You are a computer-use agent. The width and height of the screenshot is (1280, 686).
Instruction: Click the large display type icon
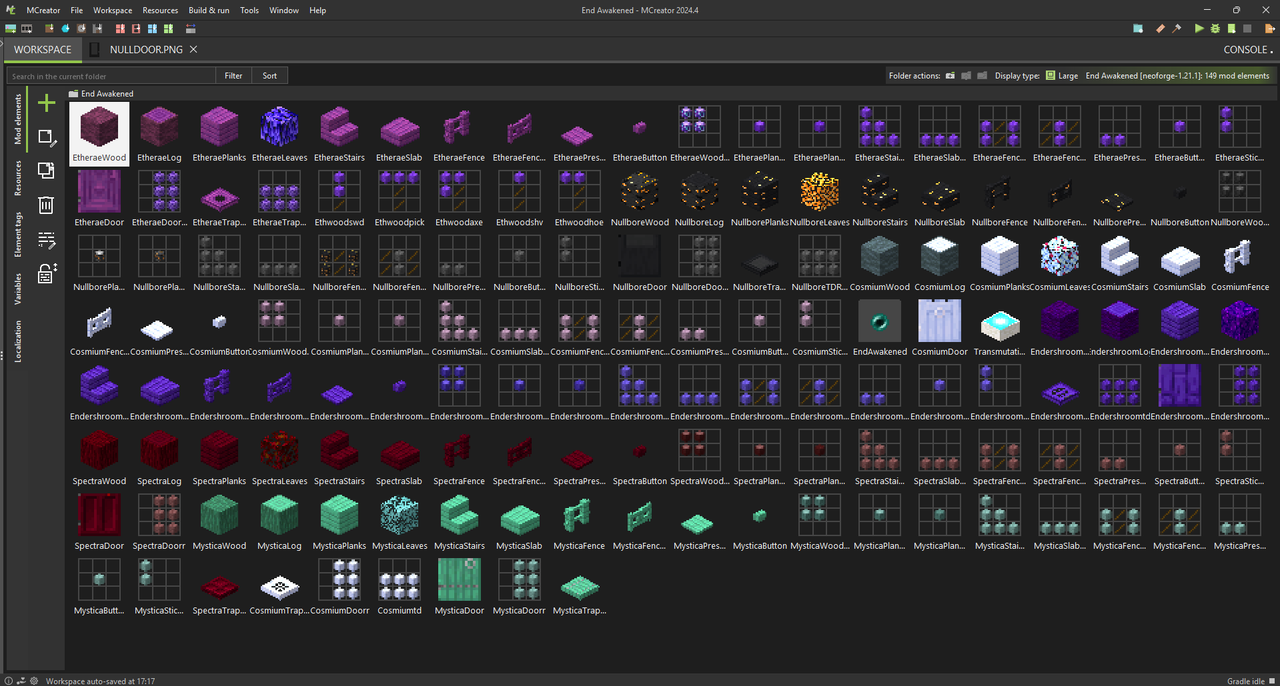point(1050,75)
